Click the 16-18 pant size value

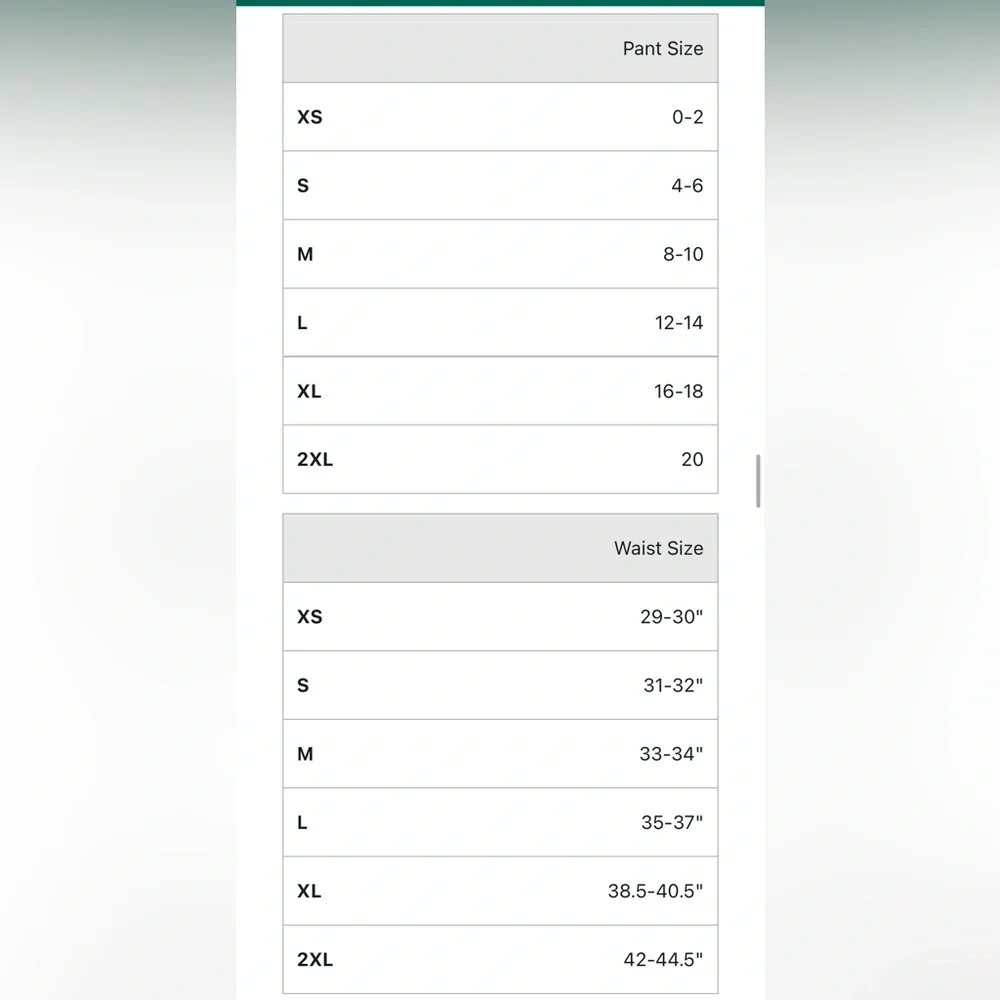pyautogui.click(x=679, y=391)
